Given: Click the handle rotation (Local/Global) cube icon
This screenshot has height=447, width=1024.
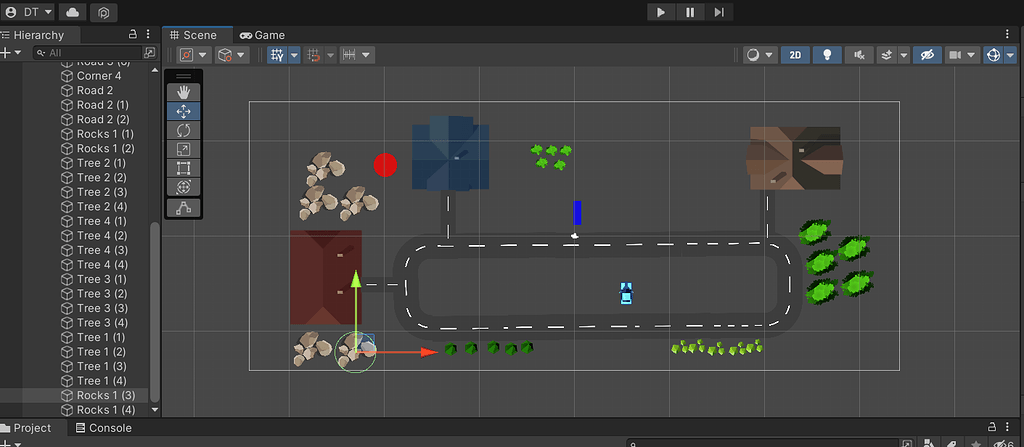Looking at the screenshot, I should tap(225, 56).
